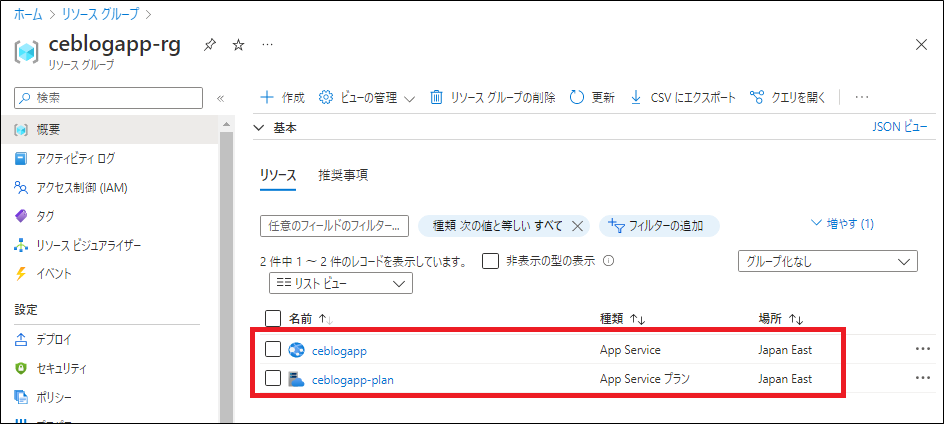The height and width of the screenshot is (424, 944).
Task: Click フィルターの追加 button
Action: coord(659,226)
